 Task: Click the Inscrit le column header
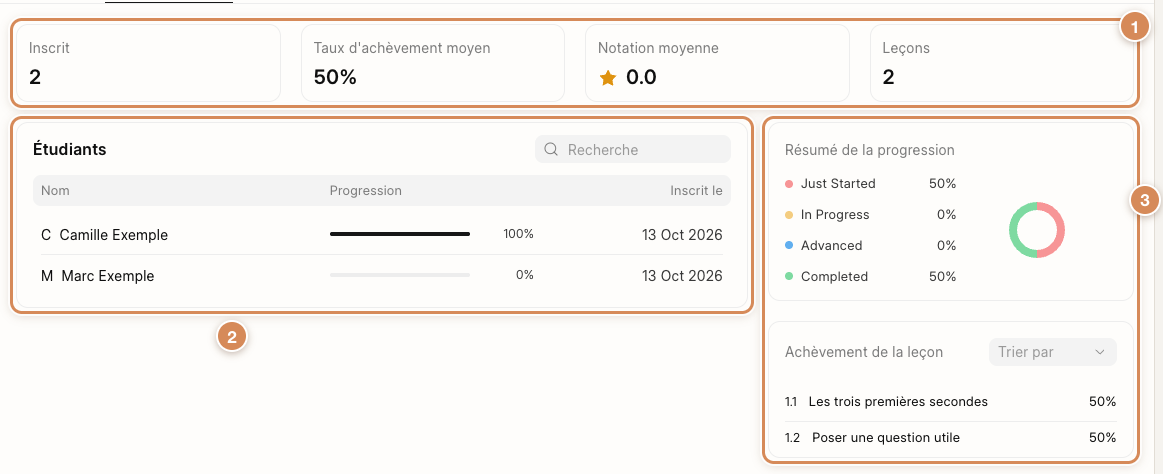(x=696, y=191)
